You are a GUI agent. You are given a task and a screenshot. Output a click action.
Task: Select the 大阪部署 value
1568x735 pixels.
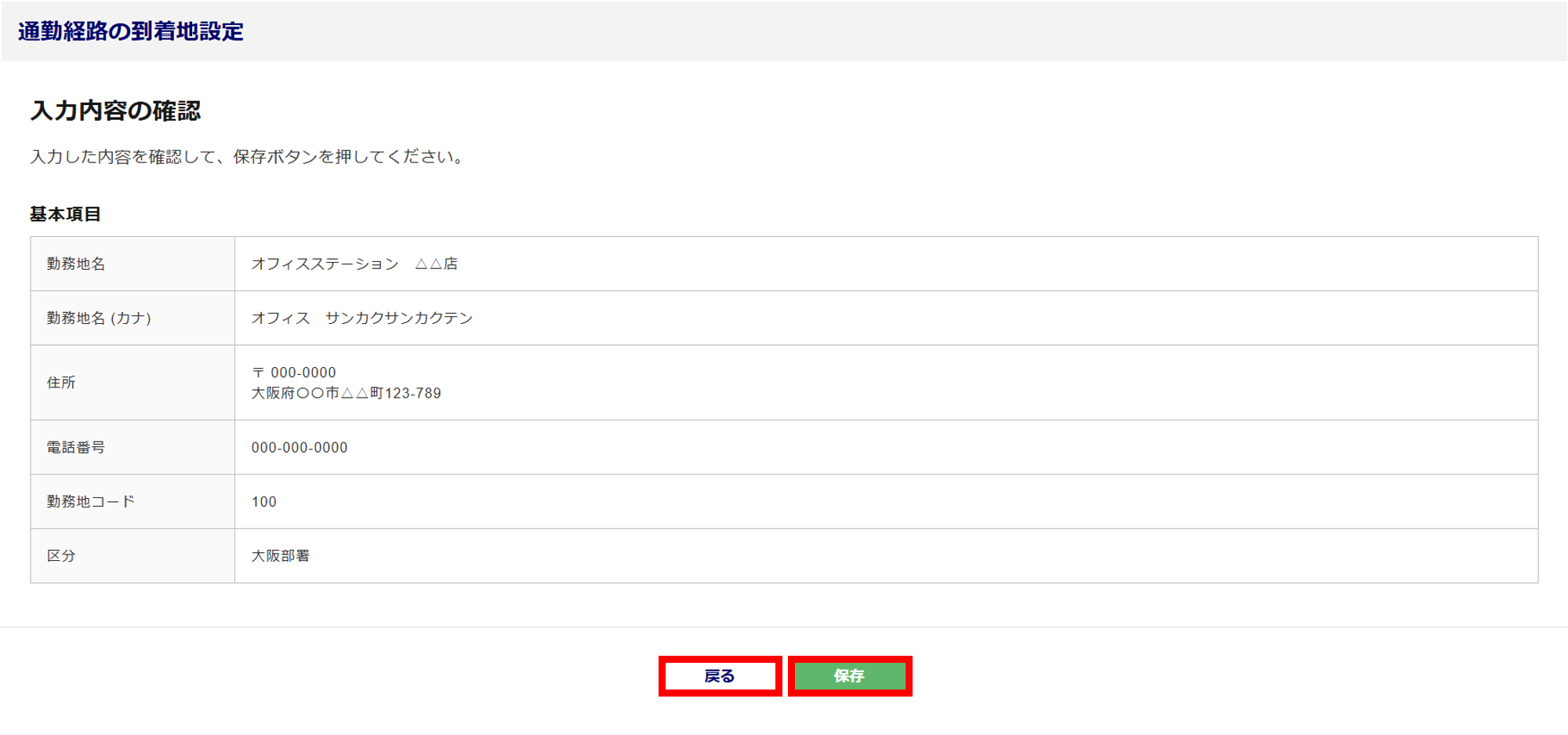[281, 555]
